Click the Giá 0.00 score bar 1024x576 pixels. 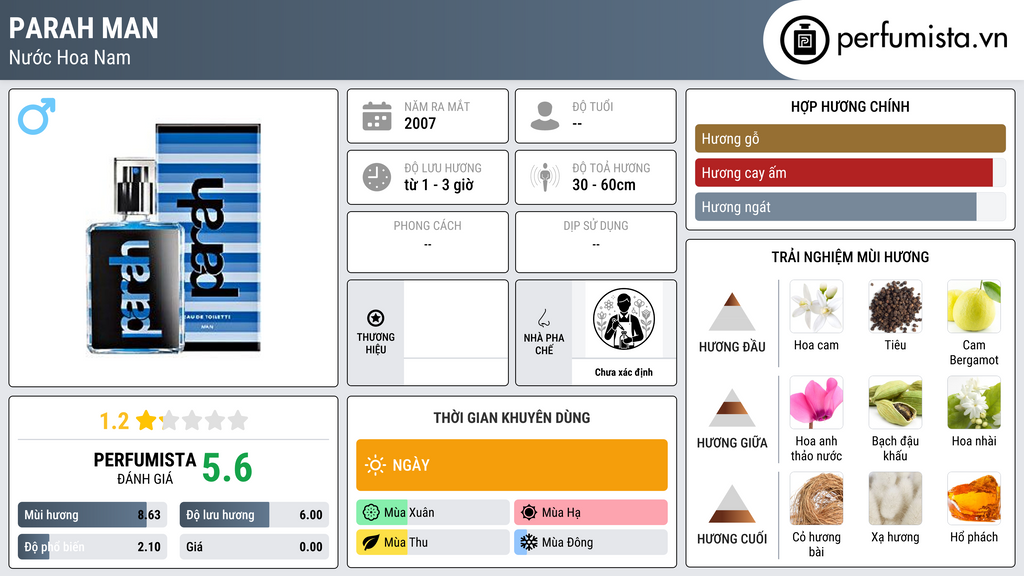pos(254,547)
